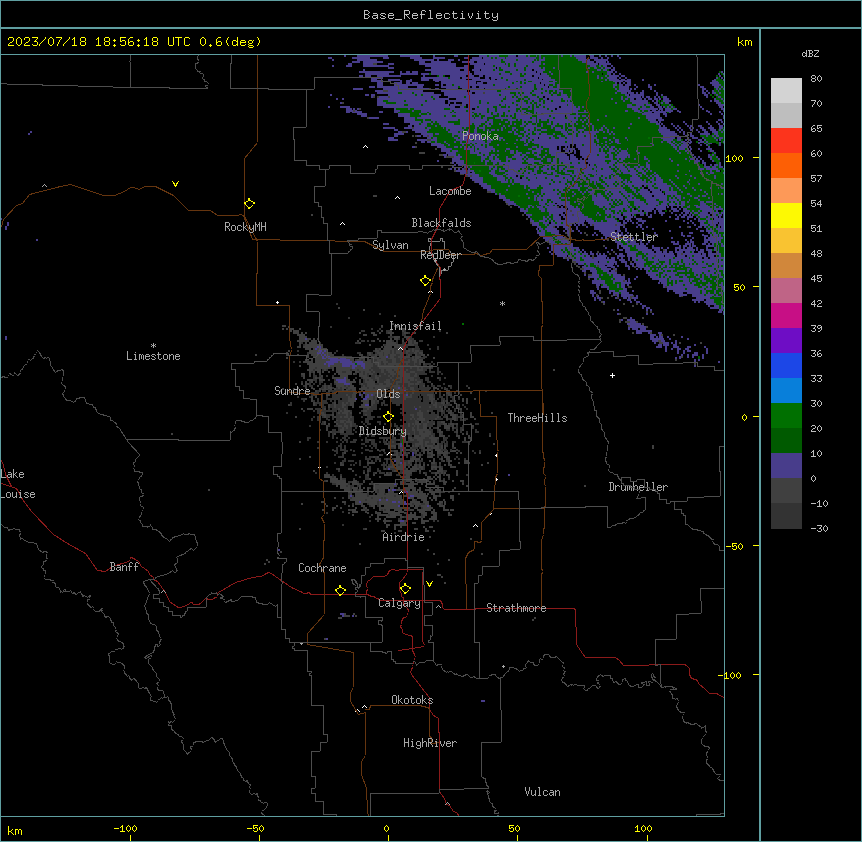Click the Sundre label
Image resolution: width=862 pixels, height=842 pixels.
click(x=292, y=391)
